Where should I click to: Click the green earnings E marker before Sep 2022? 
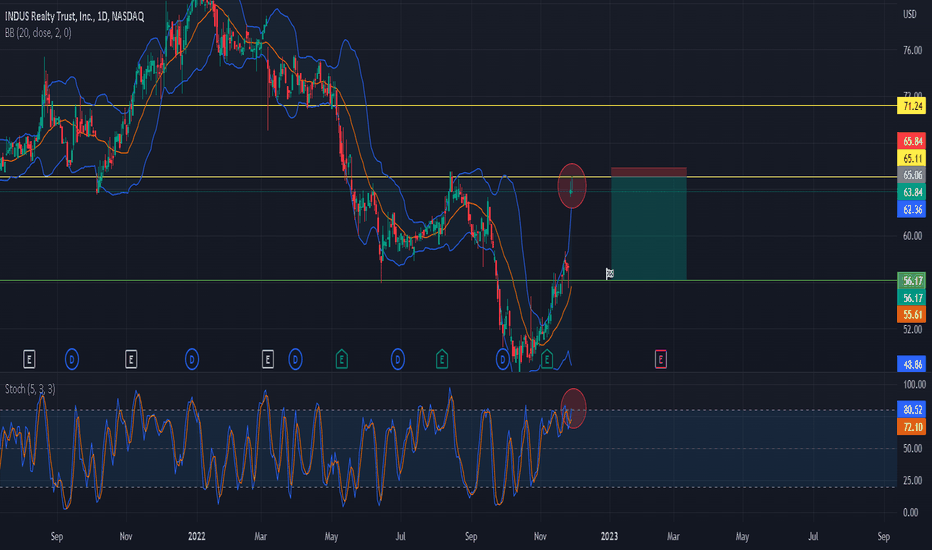point(442,359)
